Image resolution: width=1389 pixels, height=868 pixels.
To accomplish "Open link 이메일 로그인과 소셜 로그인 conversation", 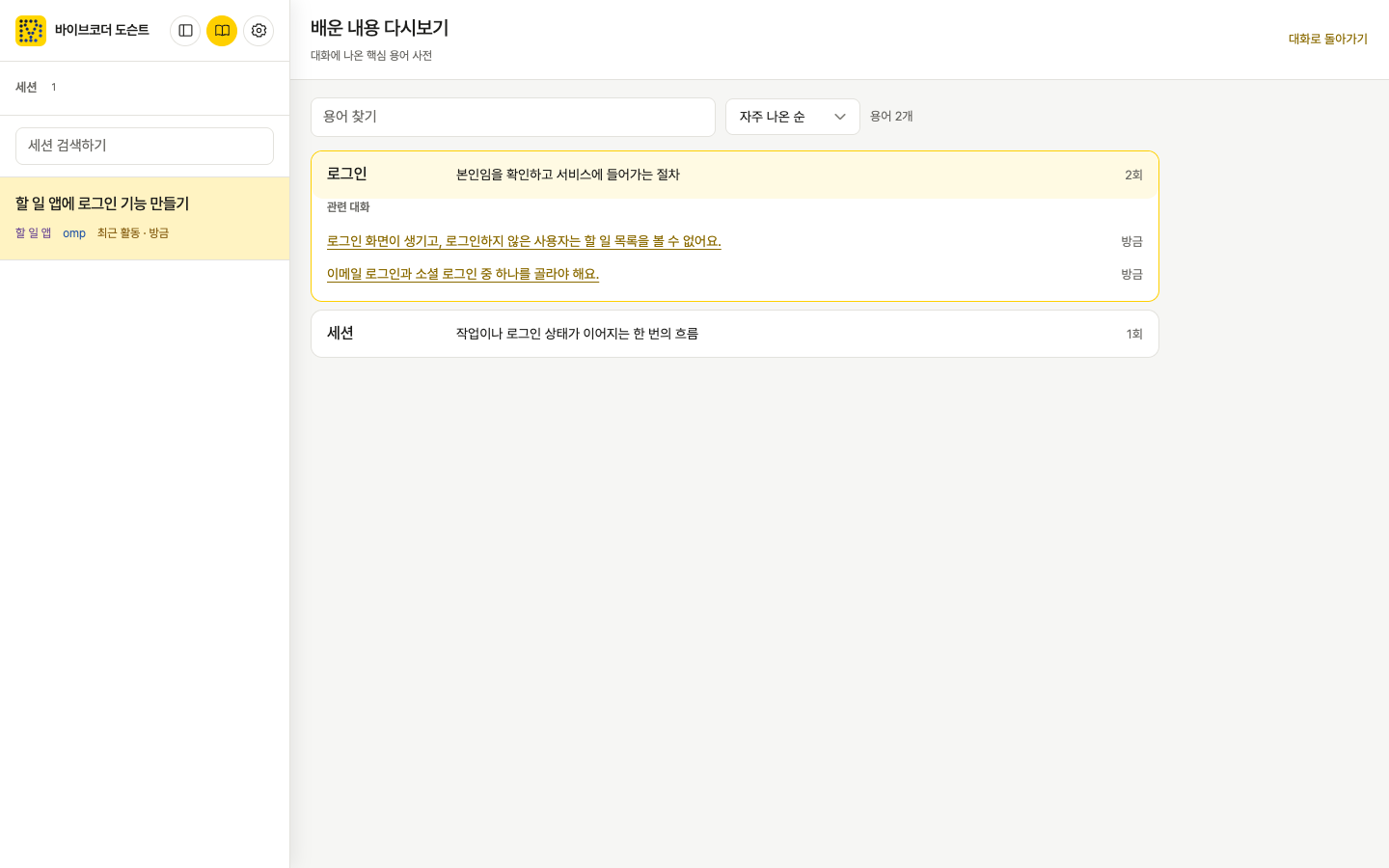I will pyautogui.click(x=463, y=274).
